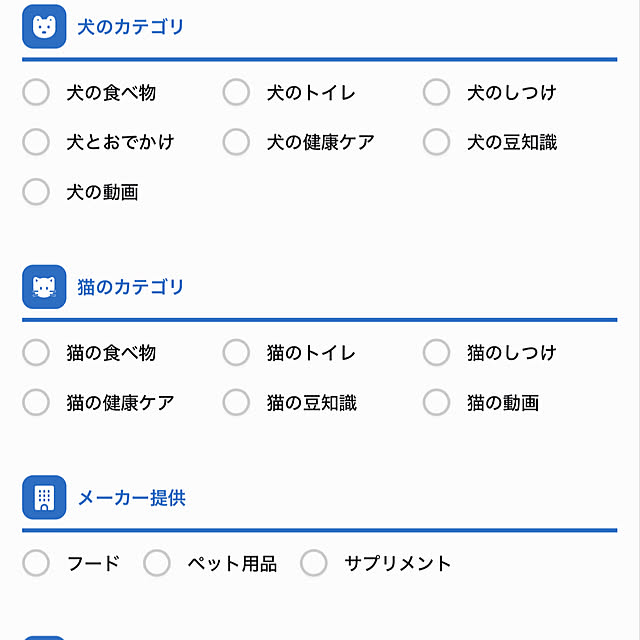Click the dog face category icon
This screenshot has width=640, height=640.
[x=44, y=27]
